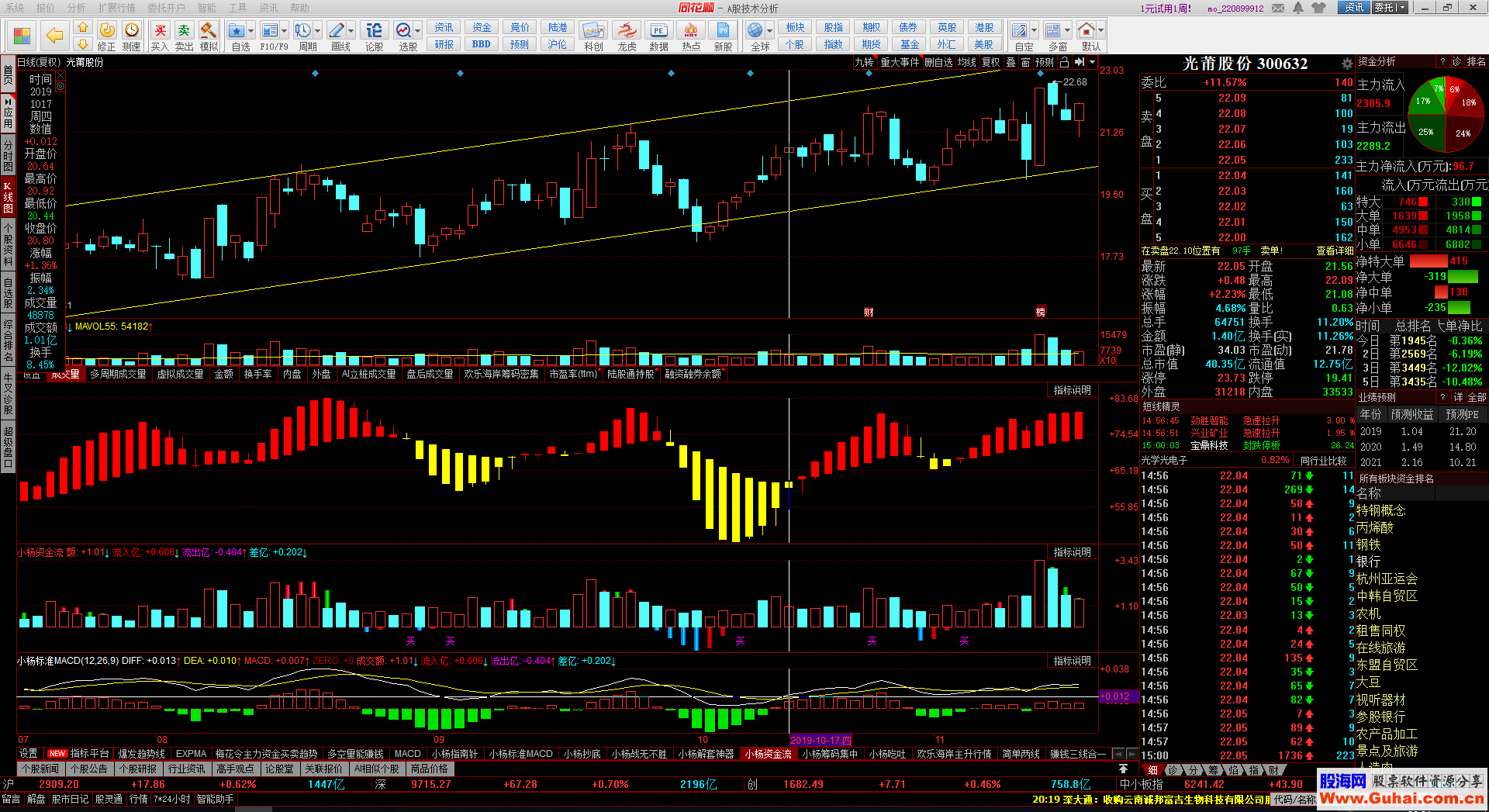Click the 沪 index value 2909.20
This screenshot has width=1489, height=812.
tap(60, 784)
